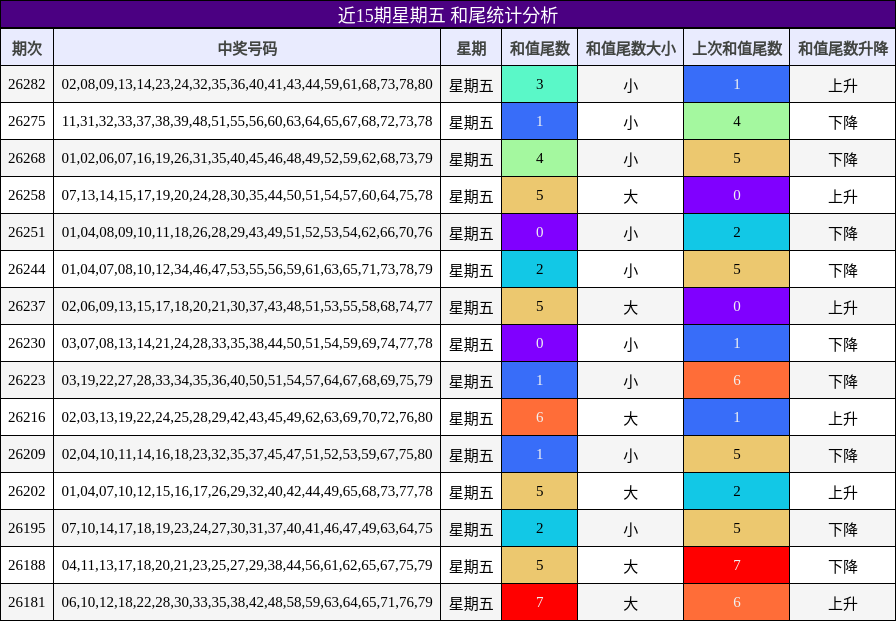Click period number 26209
This screenshot has width=896, height=621.
tap(27, 454)
